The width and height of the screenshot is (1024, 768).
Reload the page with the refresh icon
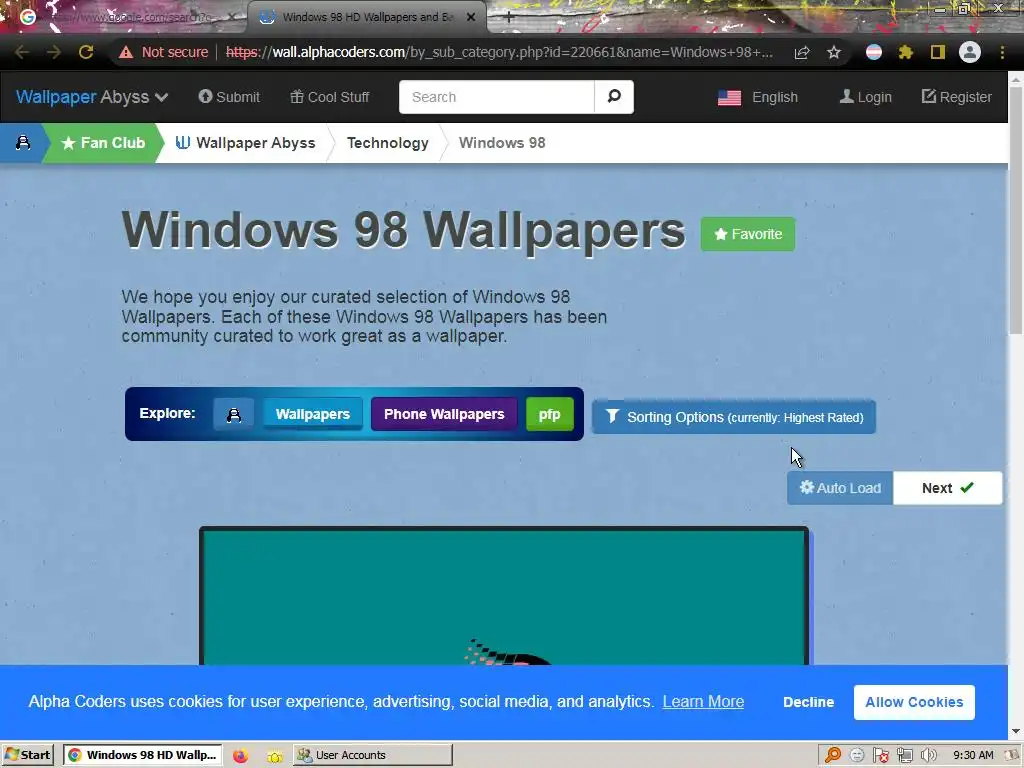pyautogui.click(x=86, y=52)
